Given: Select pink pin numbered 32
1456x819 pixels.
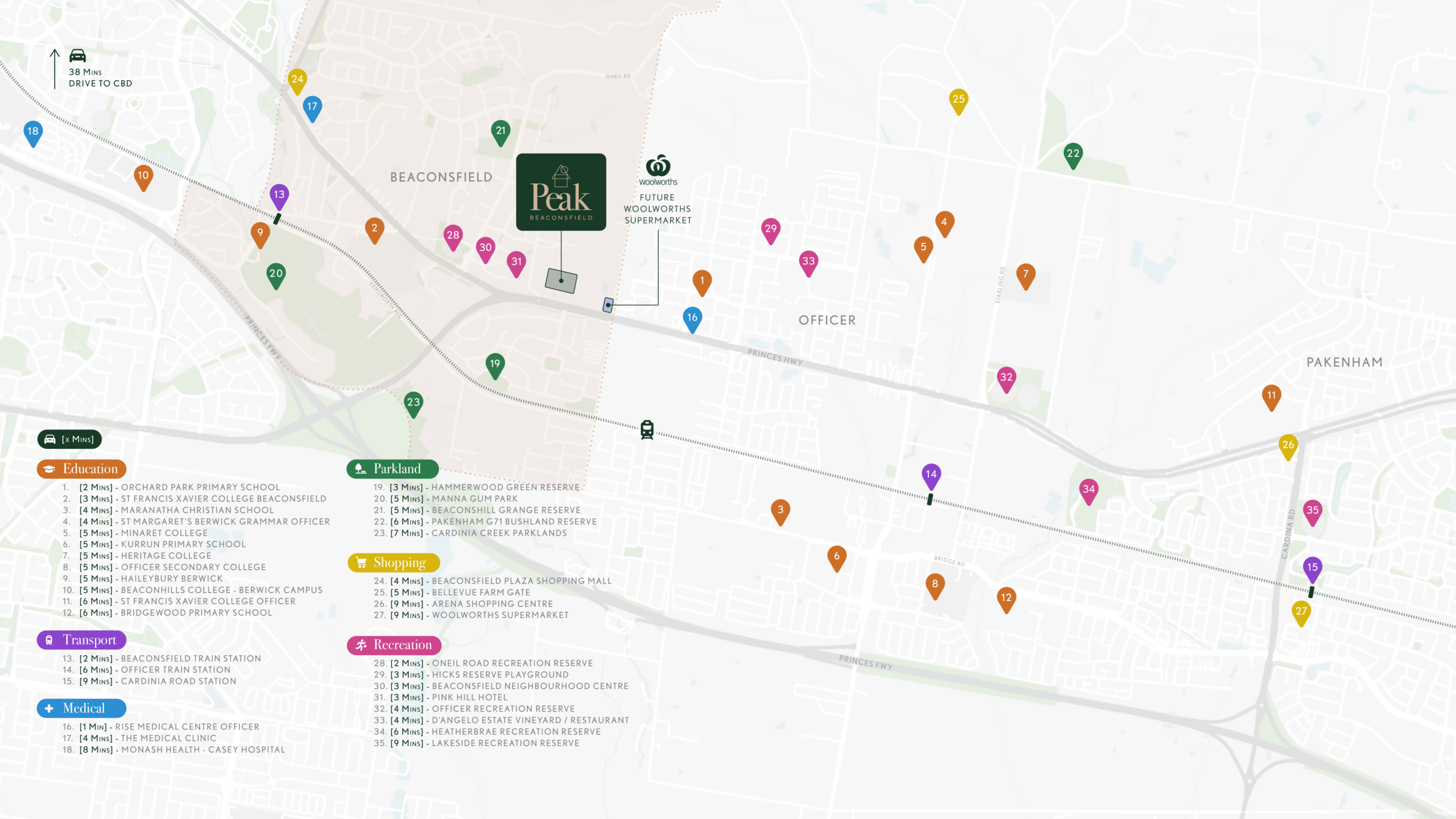Looking at the screenshot, I should (1006, 379).
